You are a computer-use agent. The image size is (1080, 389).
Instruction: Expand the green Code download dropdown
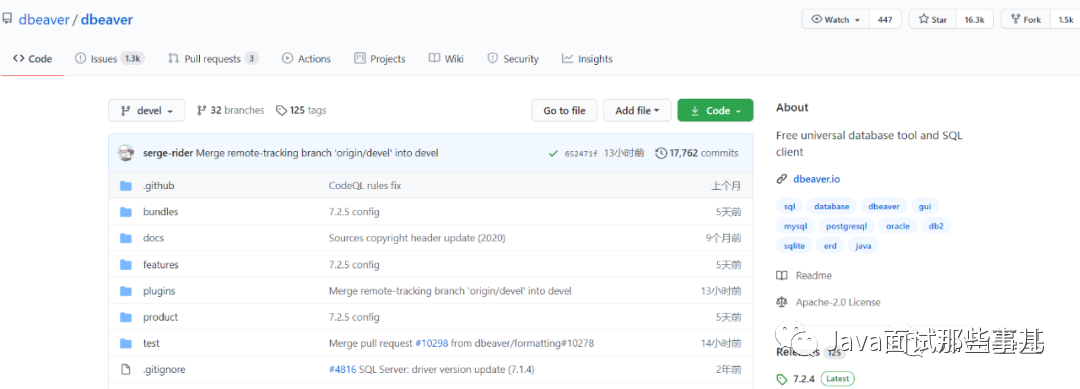pos(715,110)
